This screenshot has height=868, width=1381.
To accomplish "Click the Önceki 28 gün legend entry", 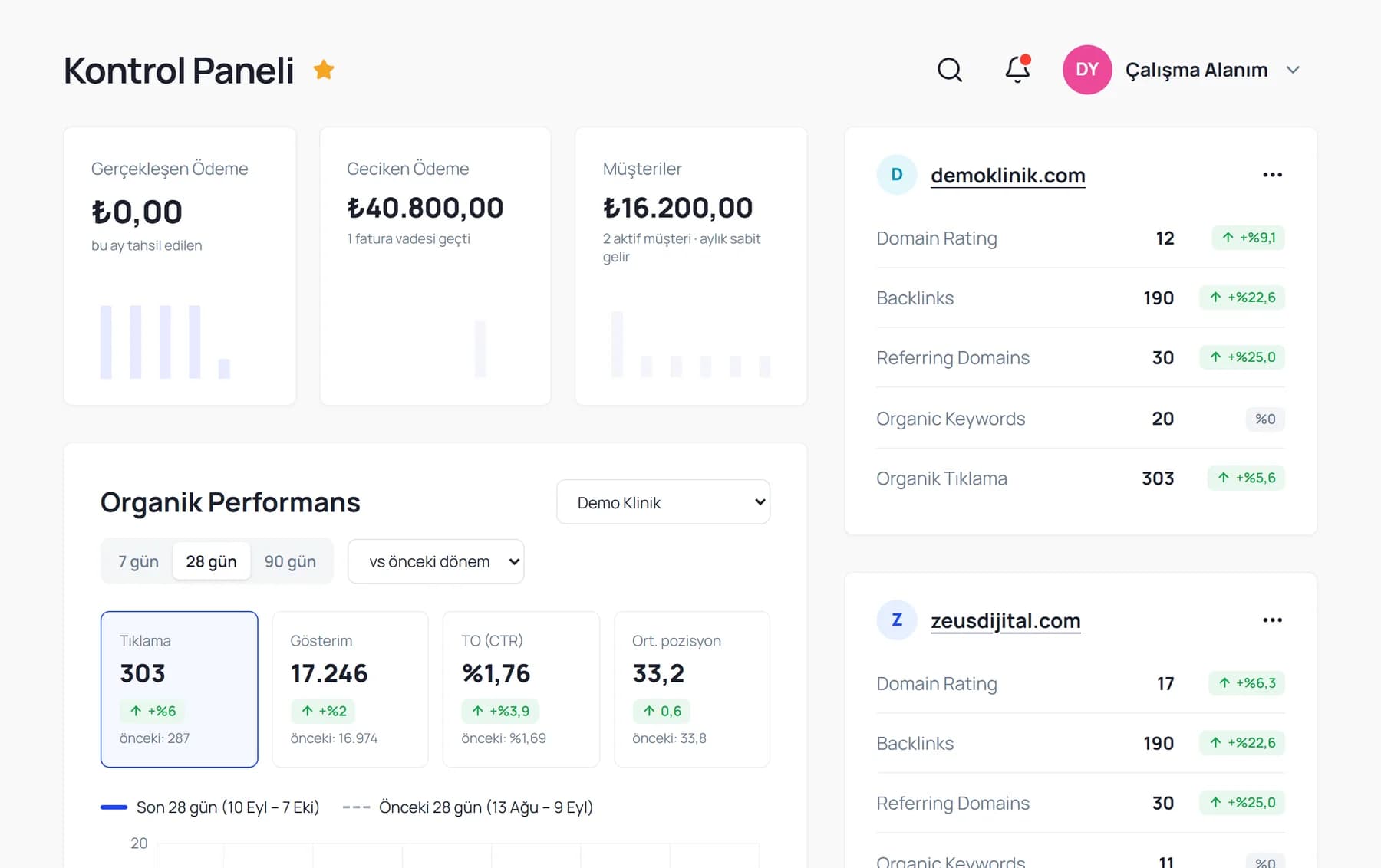I will point(468,807).
